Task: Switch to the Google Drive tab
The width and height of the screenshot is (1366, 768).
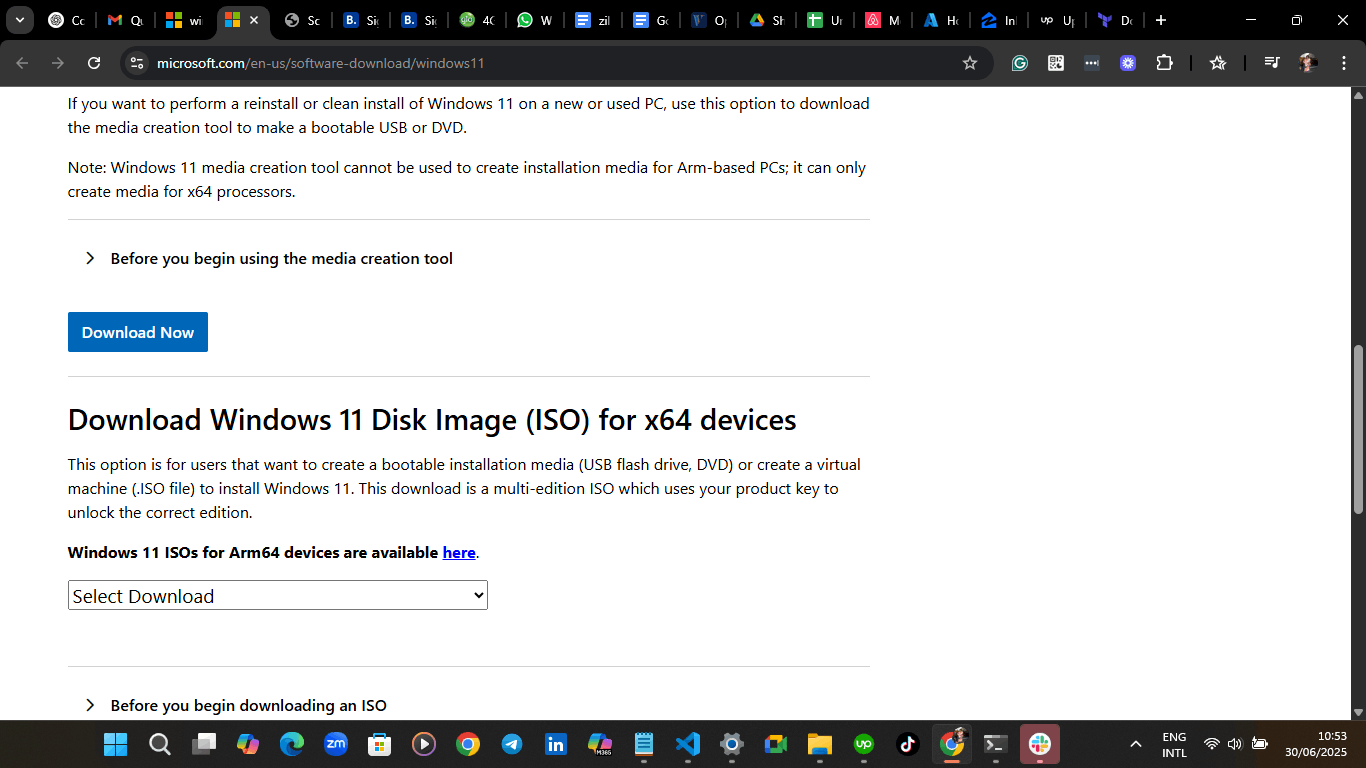Action: pos(769,20)
